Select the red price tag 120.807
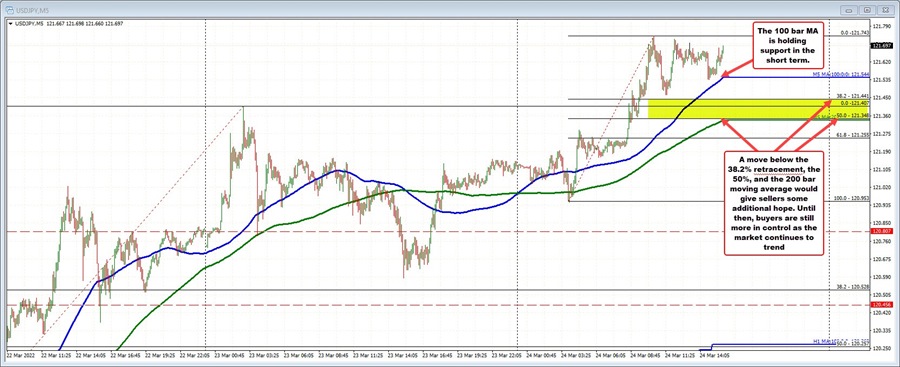900x367 pixels. pos(881,231)
